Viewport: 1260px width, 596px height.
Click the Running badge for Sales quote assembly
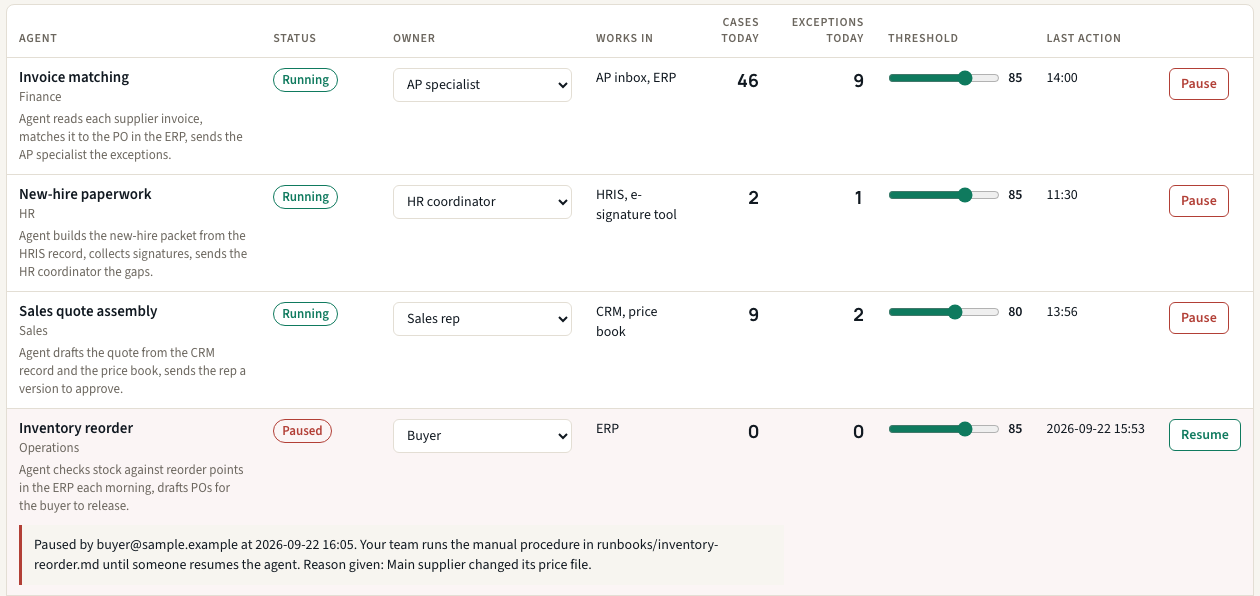(x=305, y=314)
